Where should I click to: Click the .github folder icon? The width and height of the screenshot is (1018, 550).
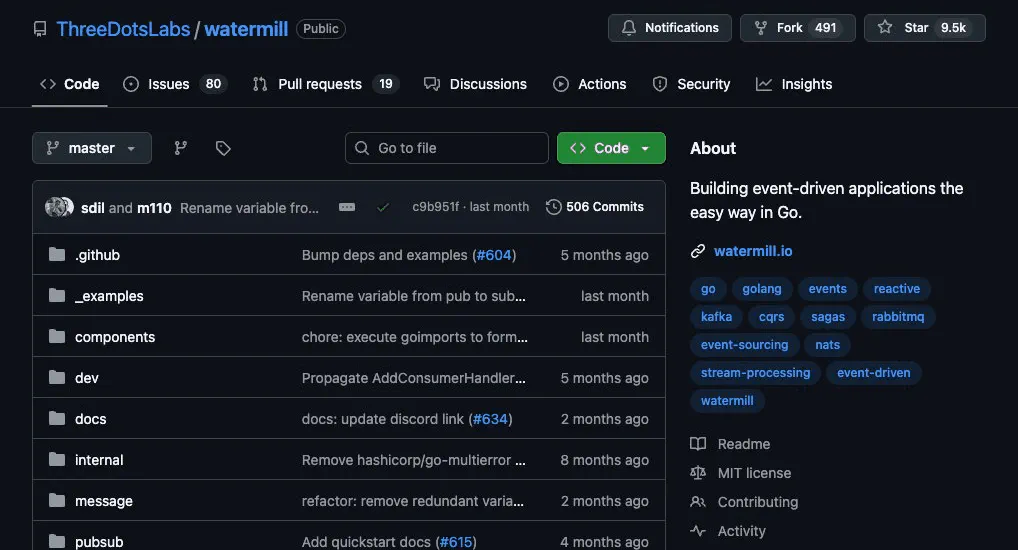(57, 255)
